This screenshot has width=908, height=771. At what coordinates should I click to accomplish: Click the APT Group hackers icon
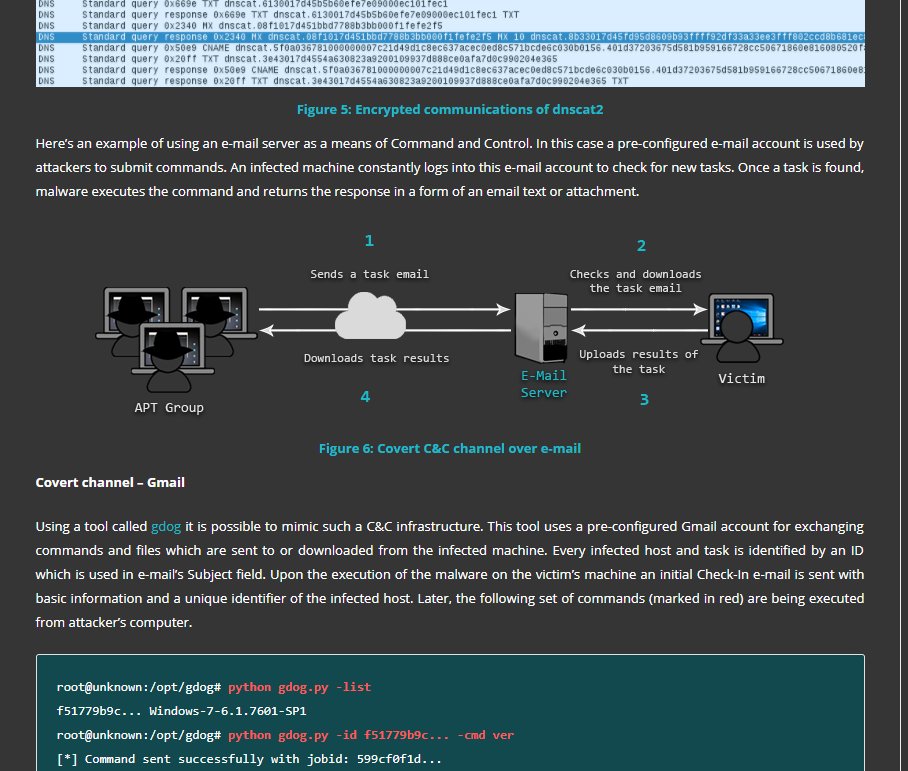pos(176,339)
